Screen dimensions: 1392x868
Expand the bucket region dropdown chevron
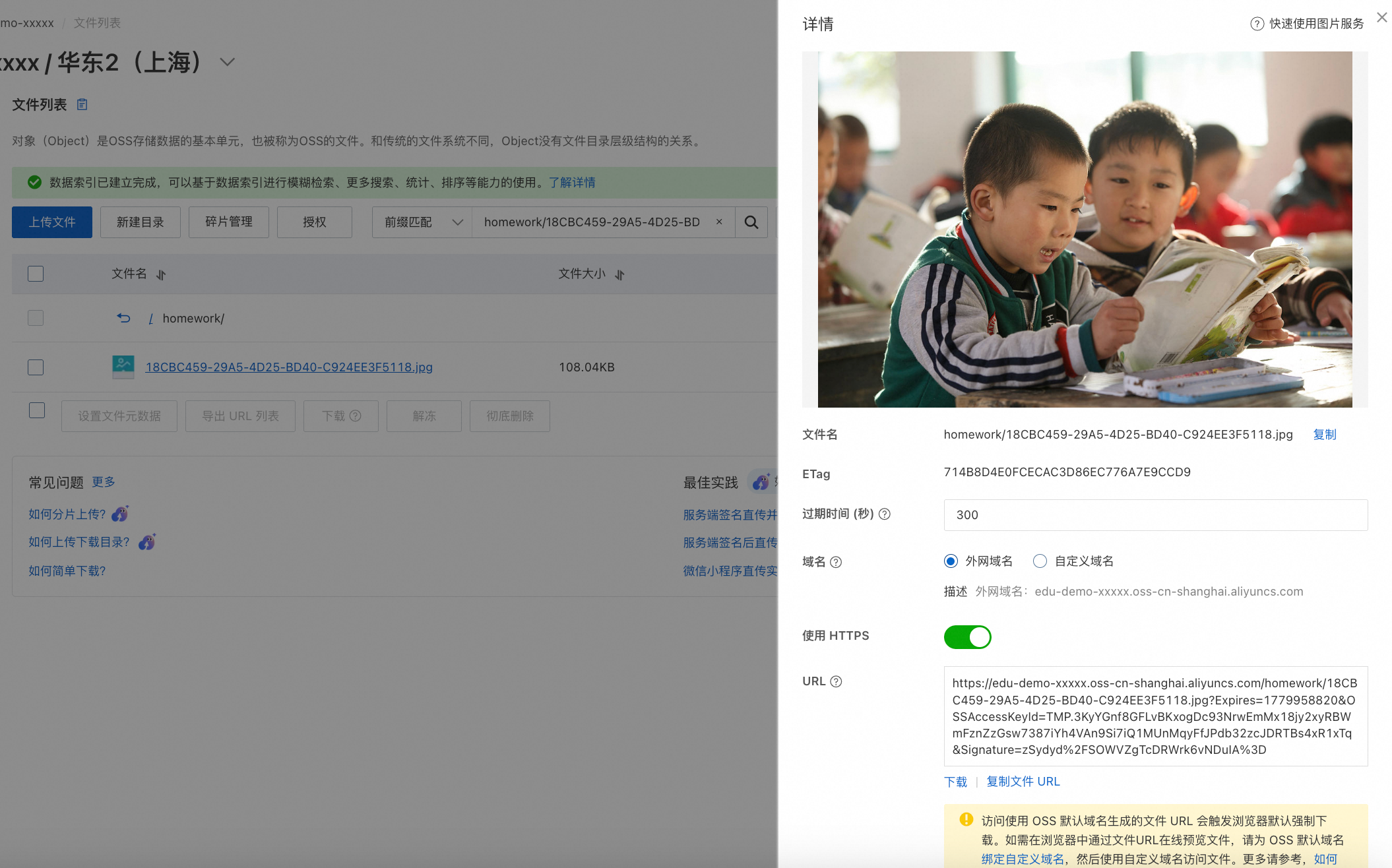(227, 62)
